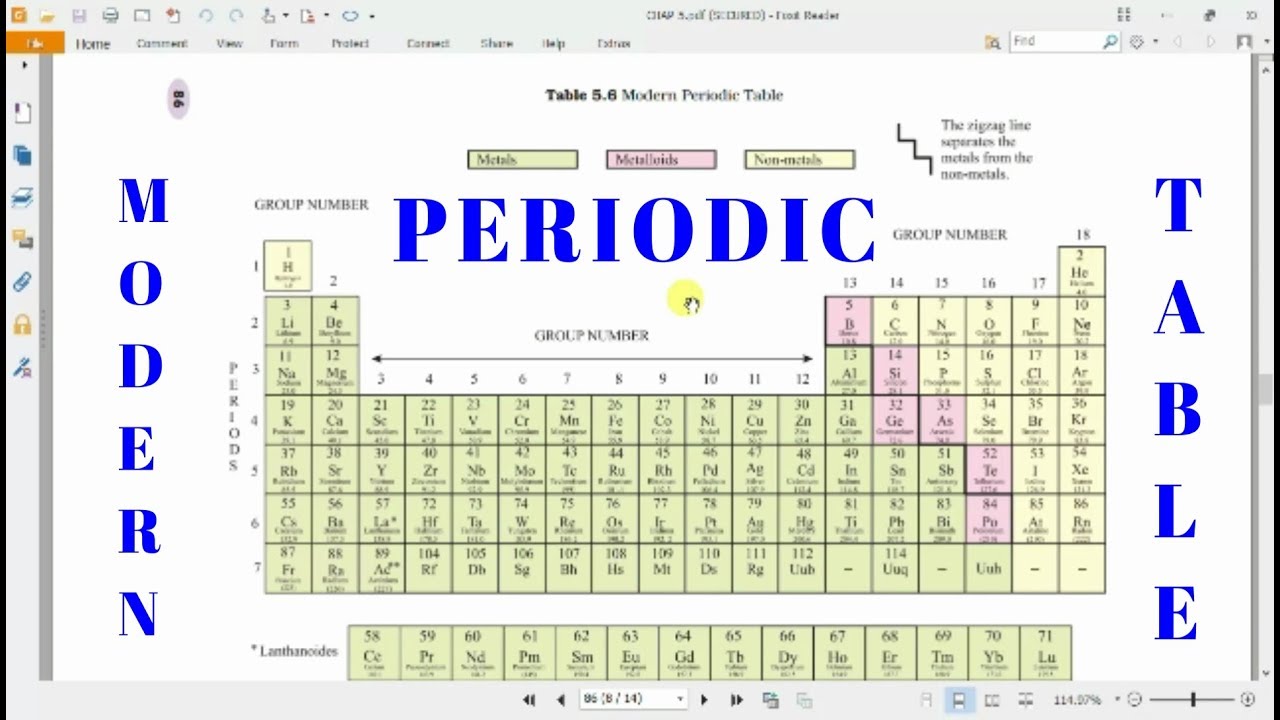Switch to the Form tab

(x=284, y=44)
